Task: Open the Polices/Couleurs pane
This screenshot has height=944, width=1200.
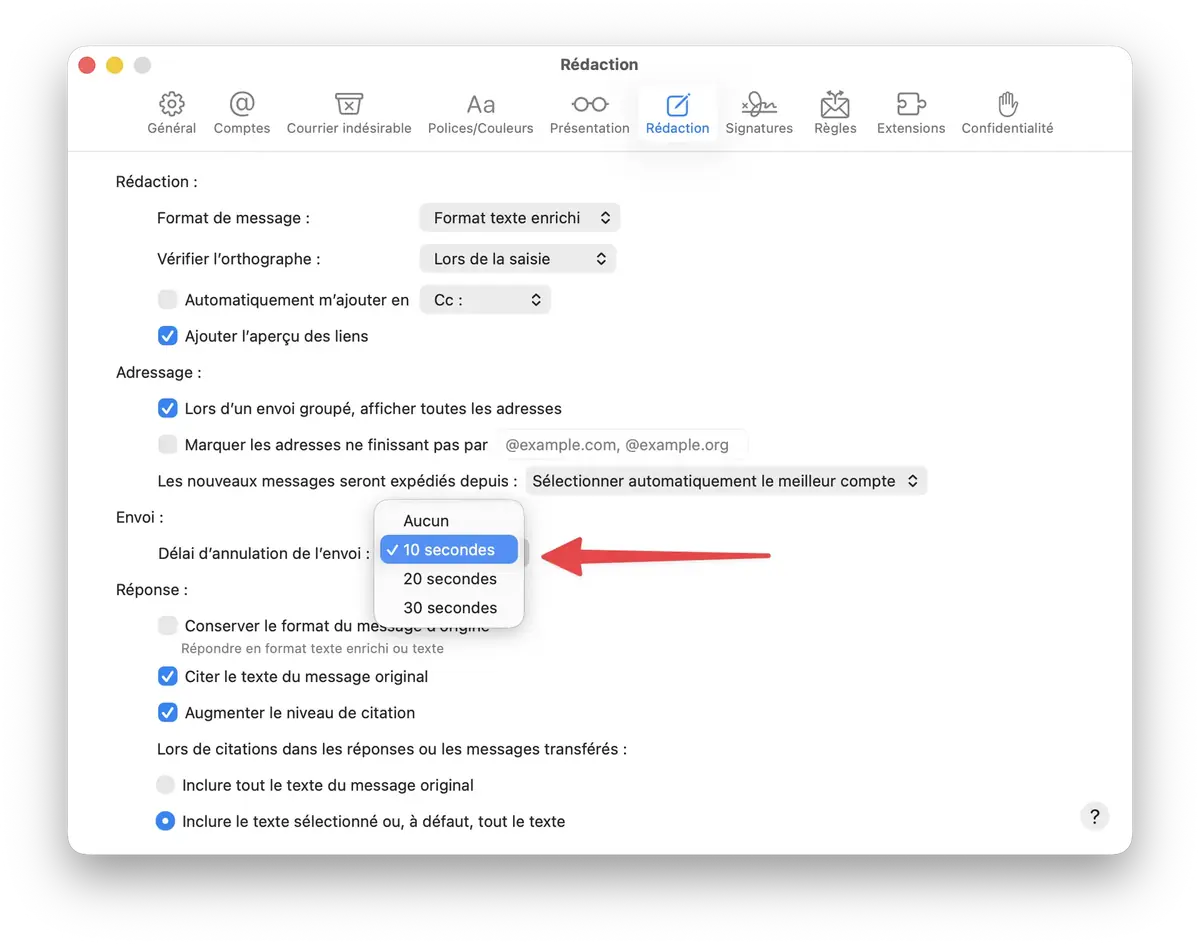Action: [480, 112]
